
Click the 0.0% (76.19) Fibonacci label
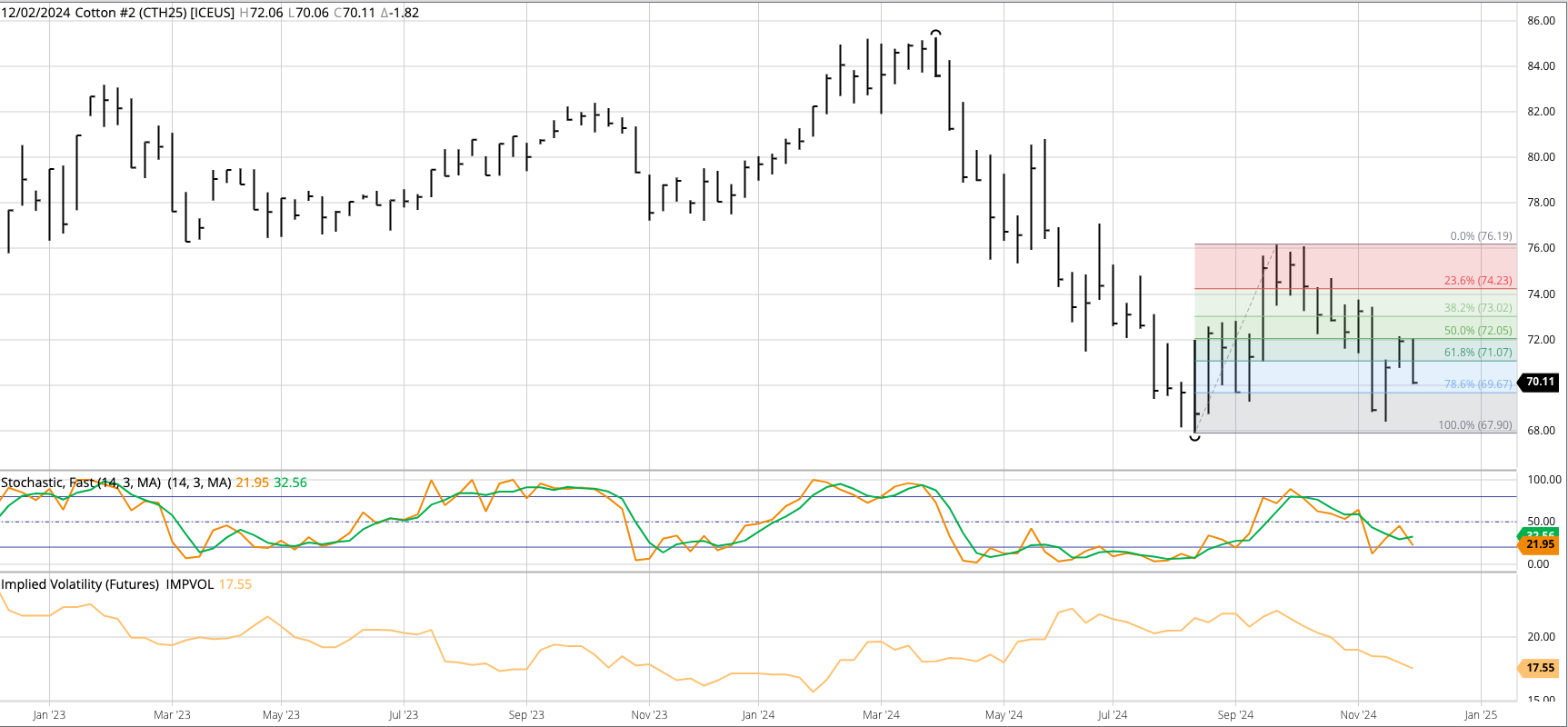coord(1481,236)
